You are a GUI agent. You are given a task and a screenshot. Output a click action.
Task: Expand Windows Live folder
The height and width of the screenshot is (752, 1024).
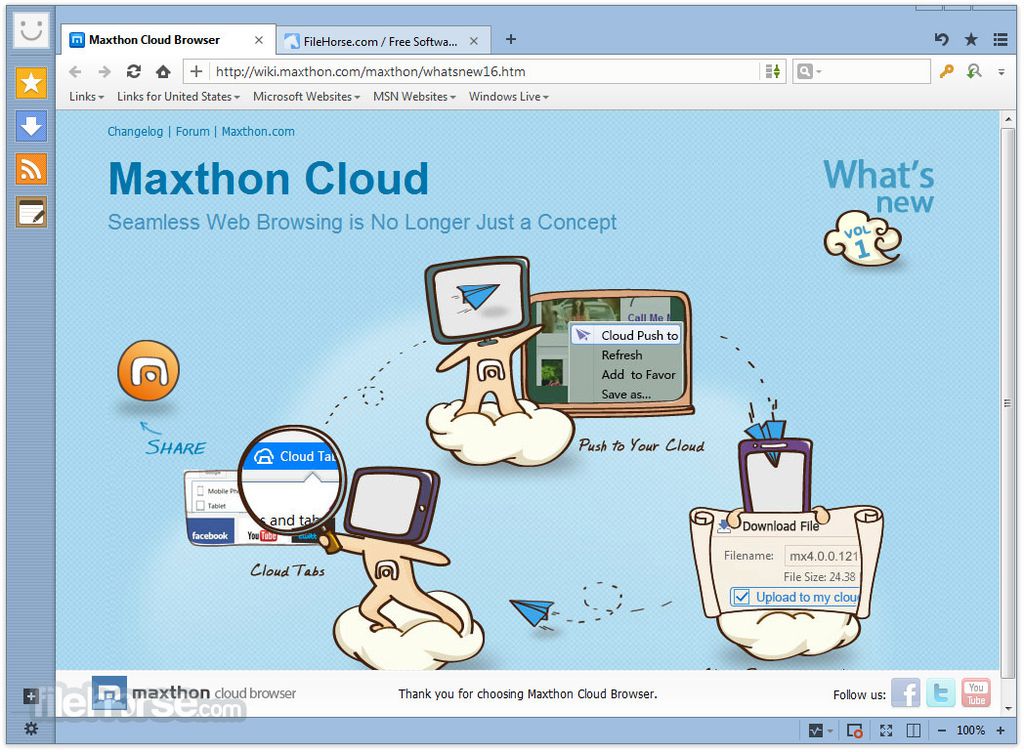(509, 97)
